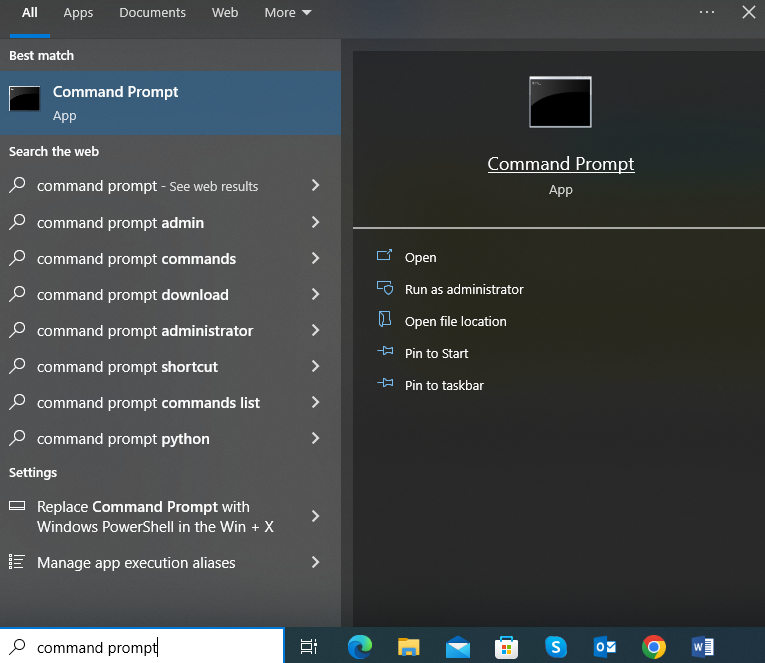The image size is (765, 663).
Task: Click the Pin to Start pin icon
Action: point(385,351)
